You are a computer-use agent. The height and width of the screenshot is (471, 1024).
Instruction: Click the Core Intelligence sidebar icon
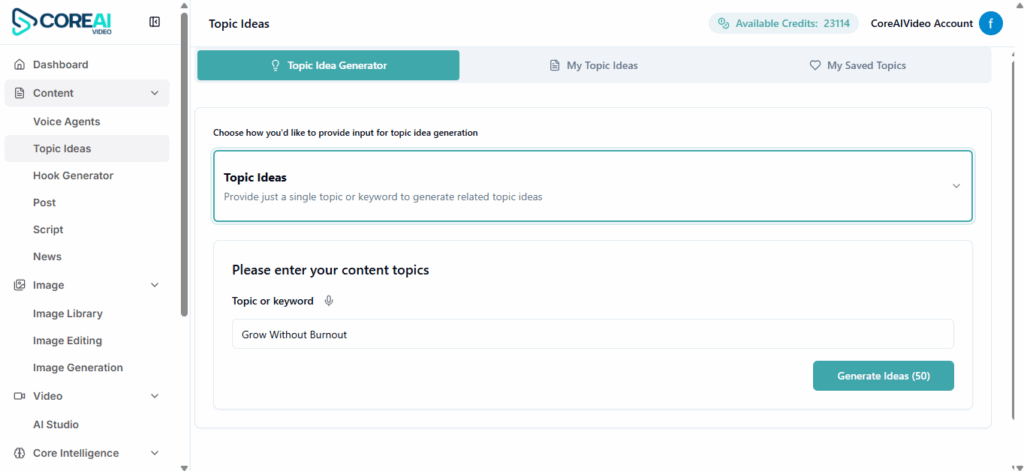19,453
